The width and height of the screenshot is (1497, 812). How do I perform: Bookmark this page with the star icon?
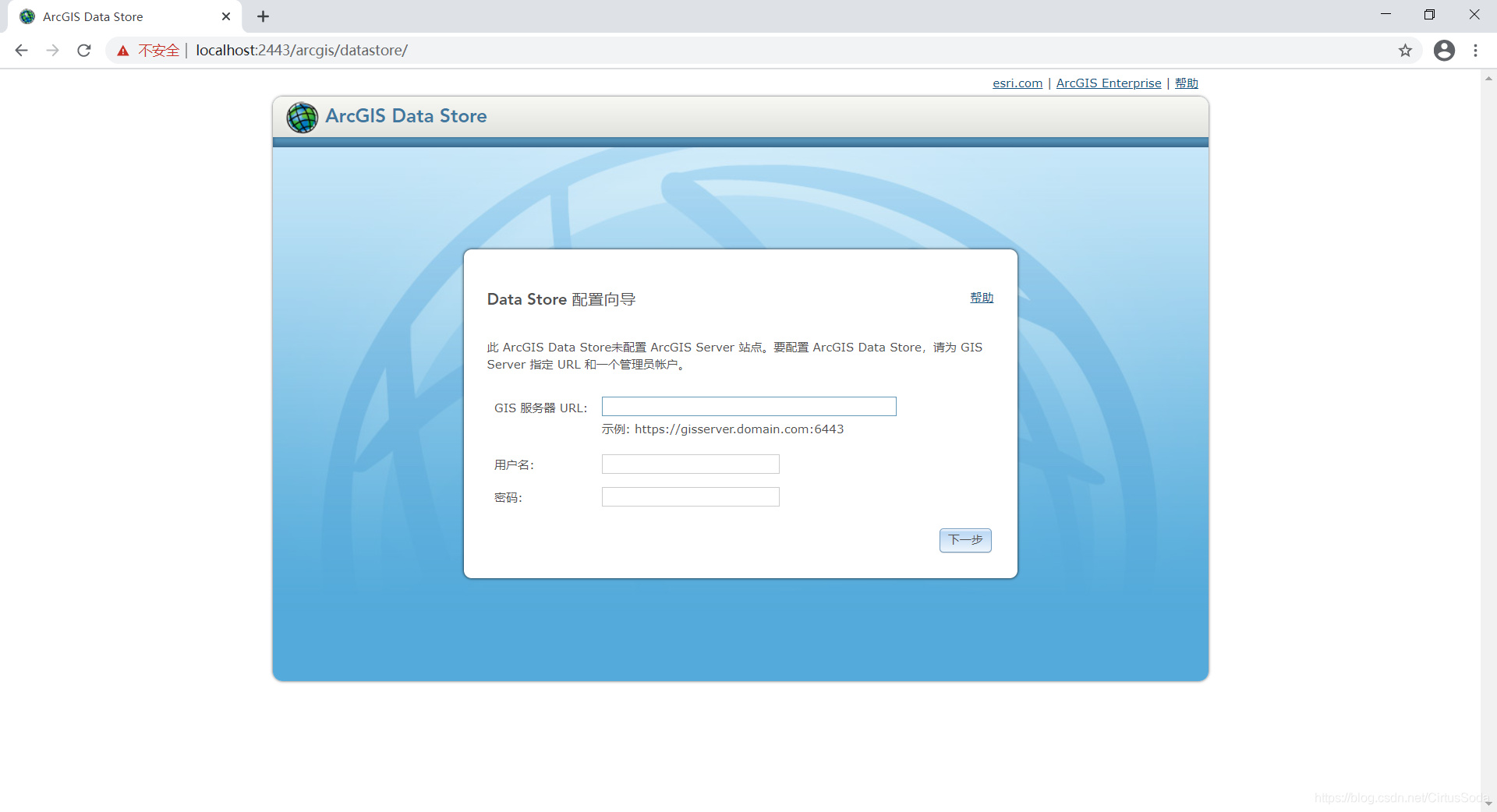click(x=1405, y=51)
